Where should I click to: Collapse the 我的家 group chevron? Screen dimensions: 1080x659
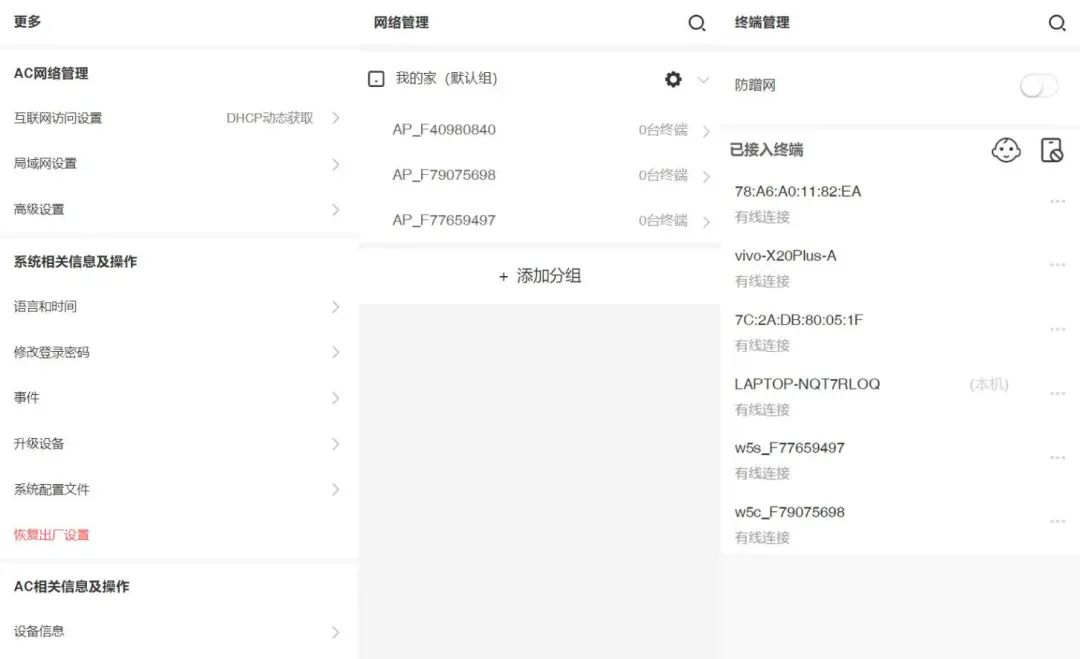[703, 80]
